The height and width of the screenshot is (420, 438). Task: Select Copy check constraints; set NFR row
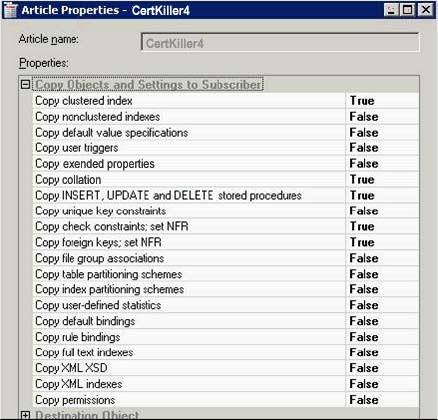pyautogui.click(x=226, y=226)
